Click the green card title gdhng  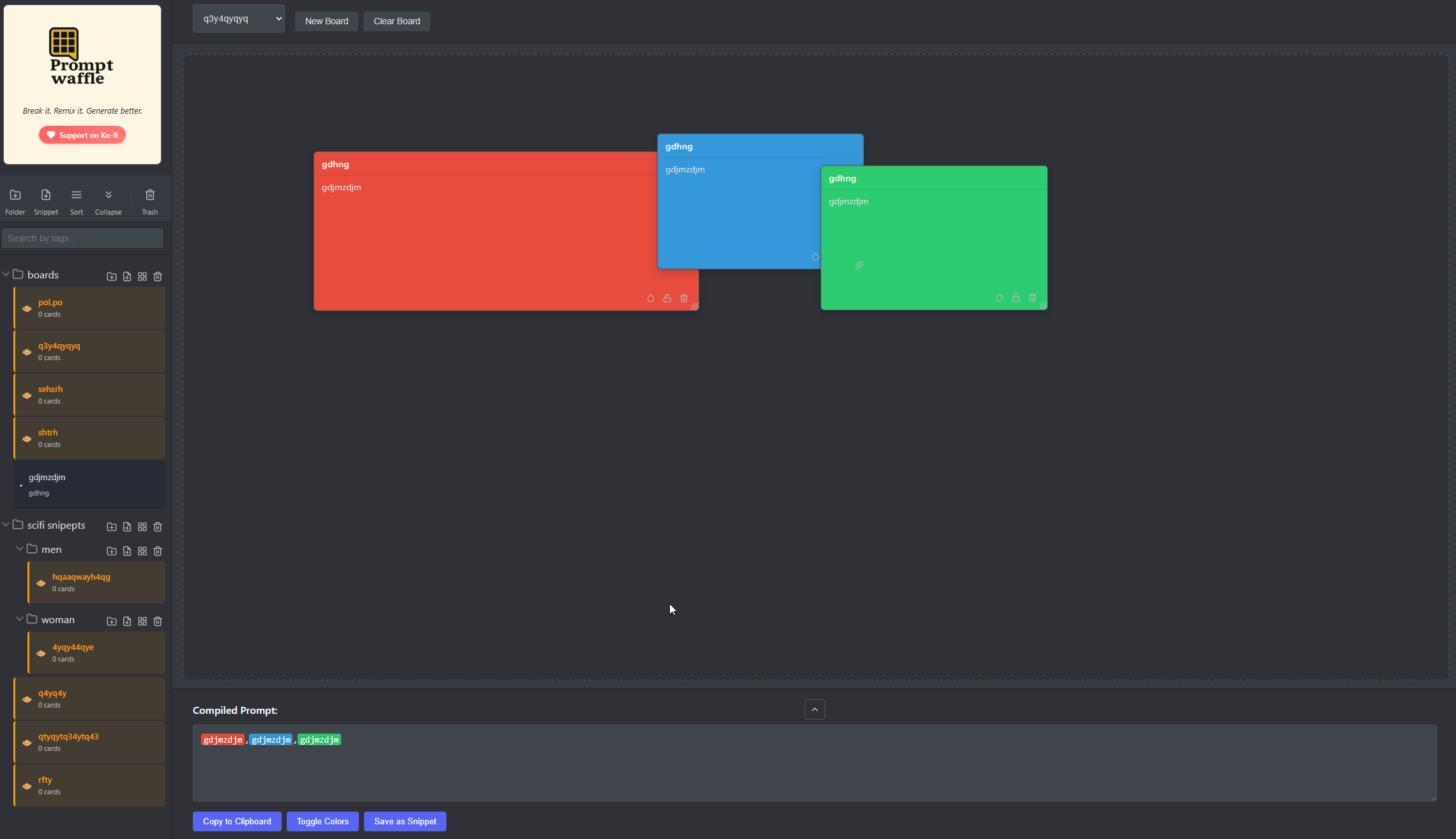tap(842, 178)
